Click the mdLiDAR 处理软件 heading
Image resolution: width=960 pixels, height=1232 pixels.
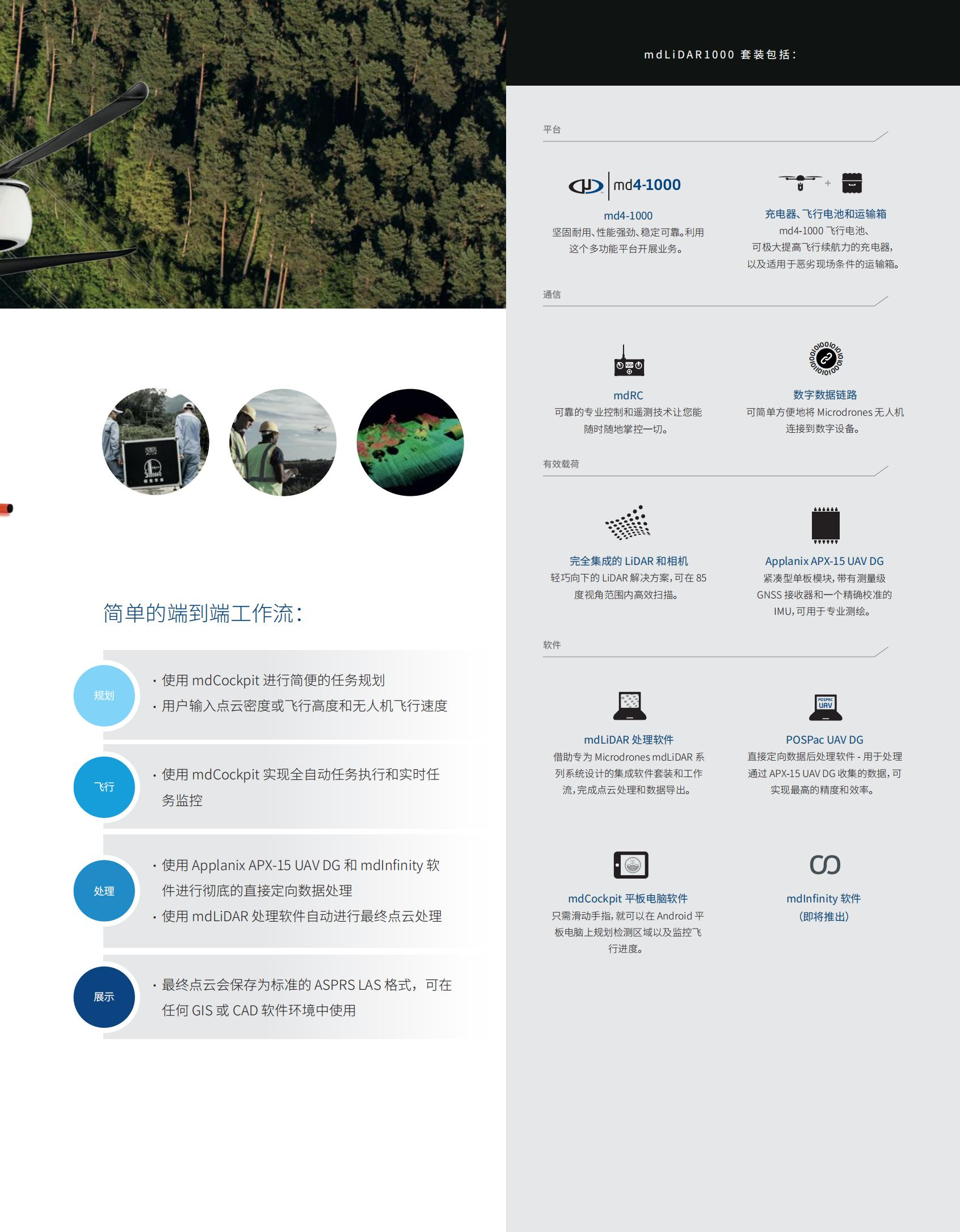point(629,740)
